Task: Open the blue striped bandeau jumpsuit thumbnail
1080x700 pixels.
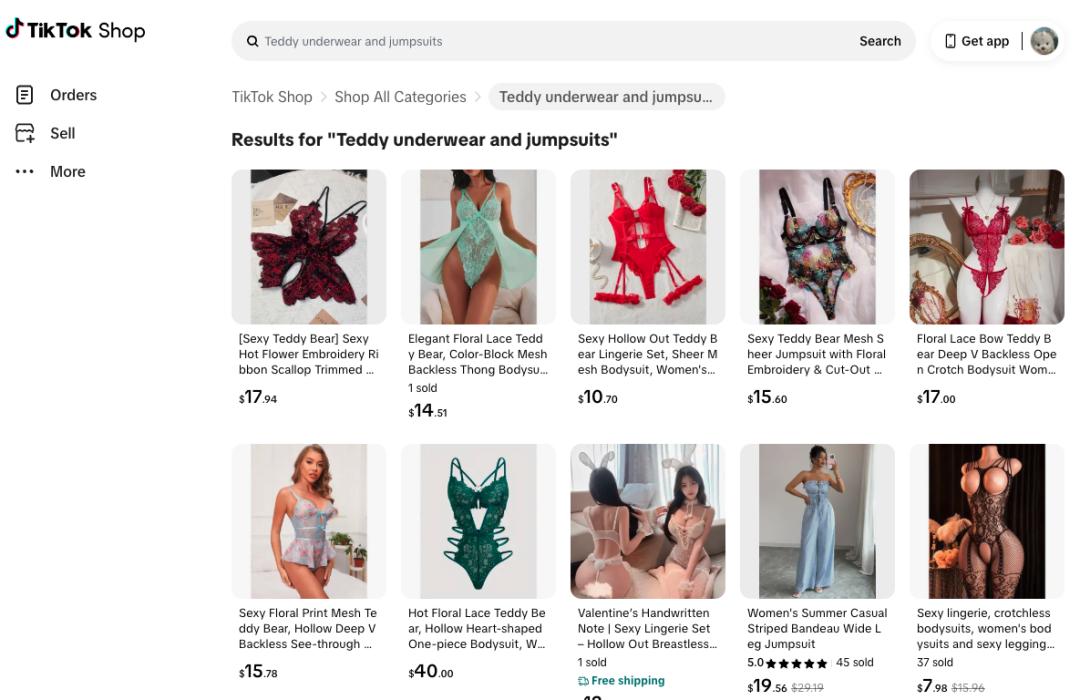Action: (x=817, y=521)
